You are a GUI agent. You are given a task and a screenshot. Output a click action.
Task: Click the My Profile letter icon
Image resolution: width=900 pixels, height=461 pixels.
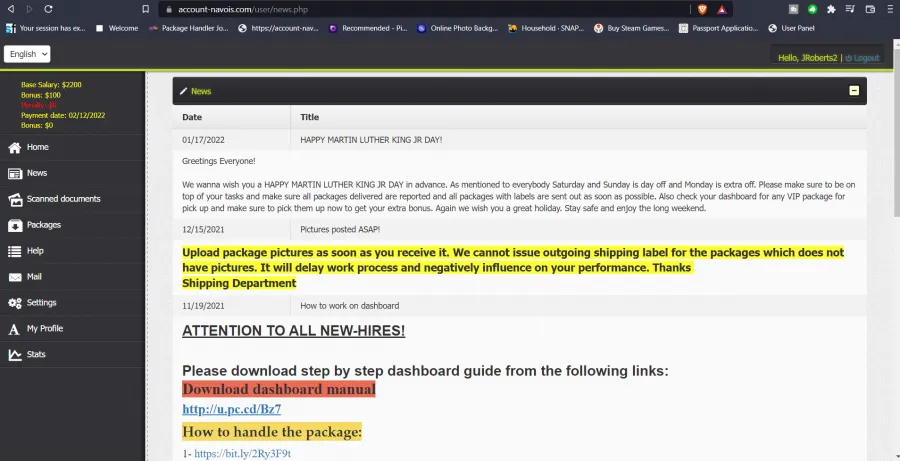[x=15, y=329]
